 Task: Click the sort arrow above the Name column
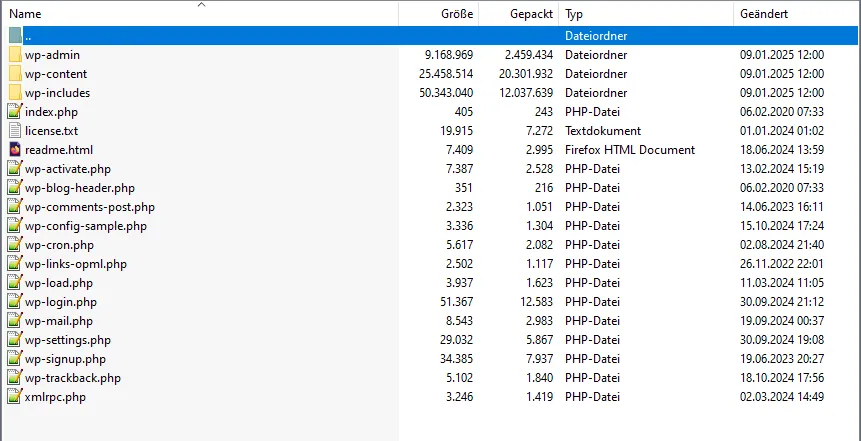[202, 5]
